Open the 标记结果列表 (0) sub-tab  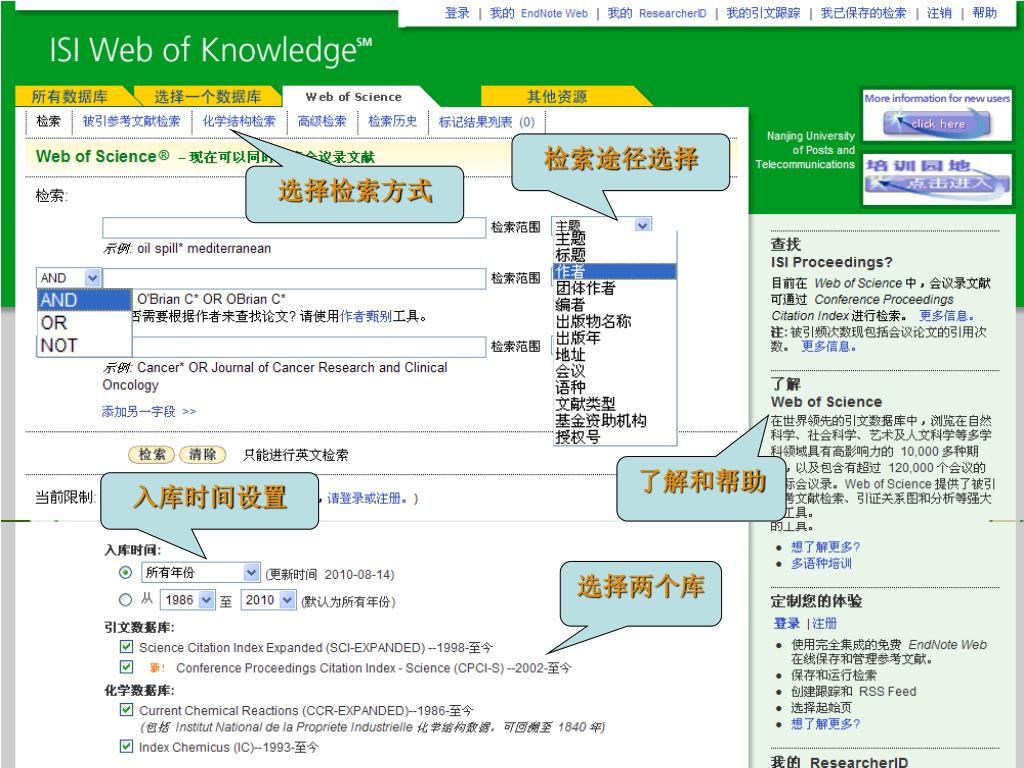point(487,121)
